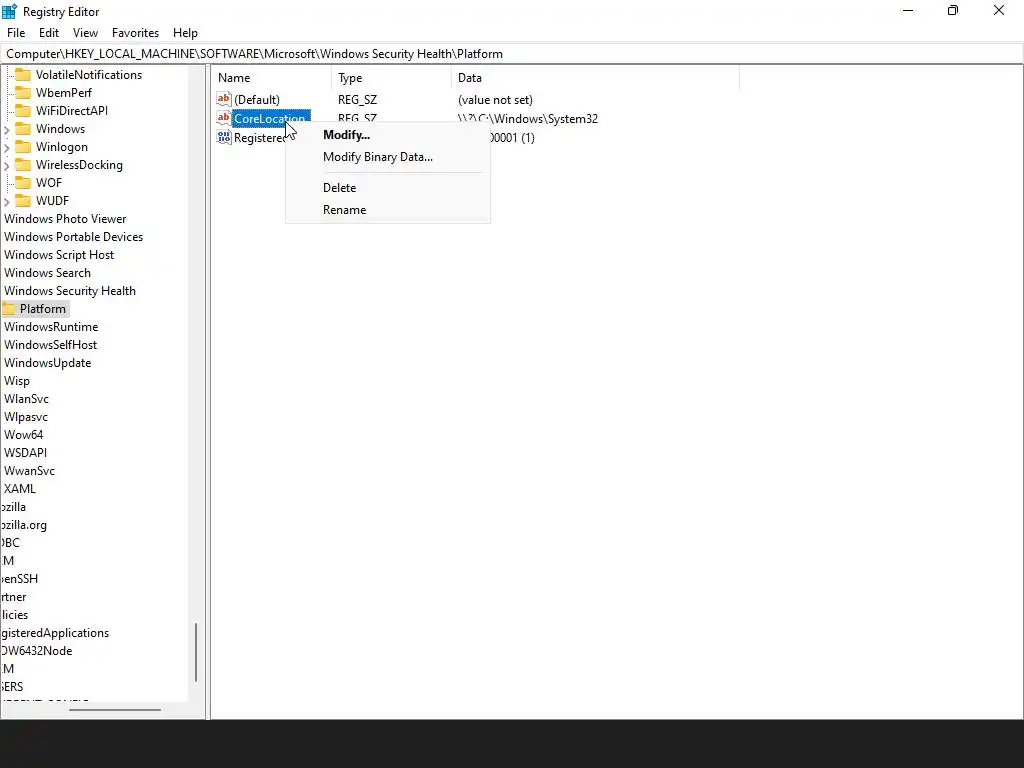
Task: Select the XAML key
Action: point(20,488)
